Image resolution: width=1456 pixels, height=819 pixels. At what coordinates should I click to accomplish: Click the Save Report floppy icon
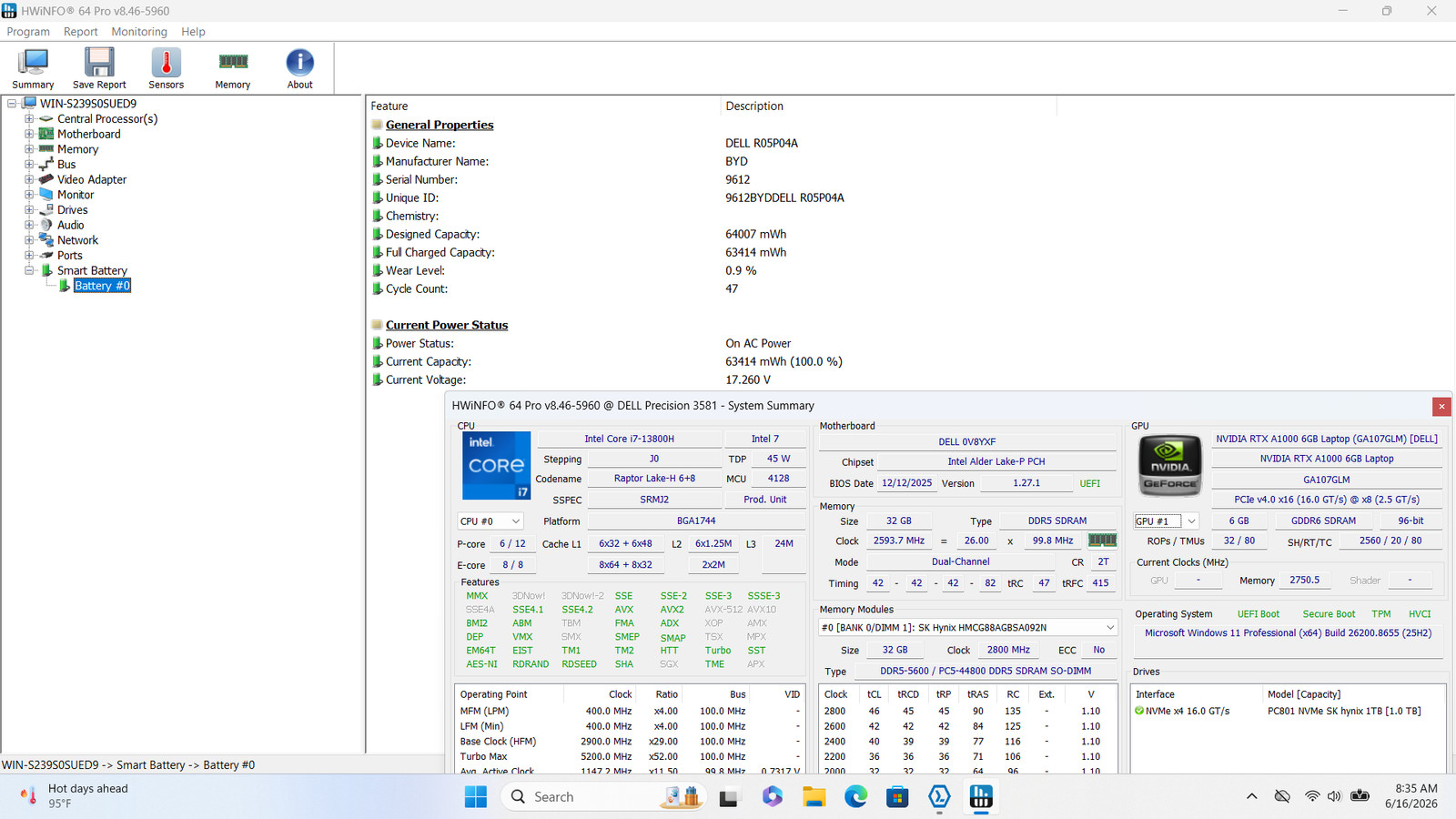99,68
